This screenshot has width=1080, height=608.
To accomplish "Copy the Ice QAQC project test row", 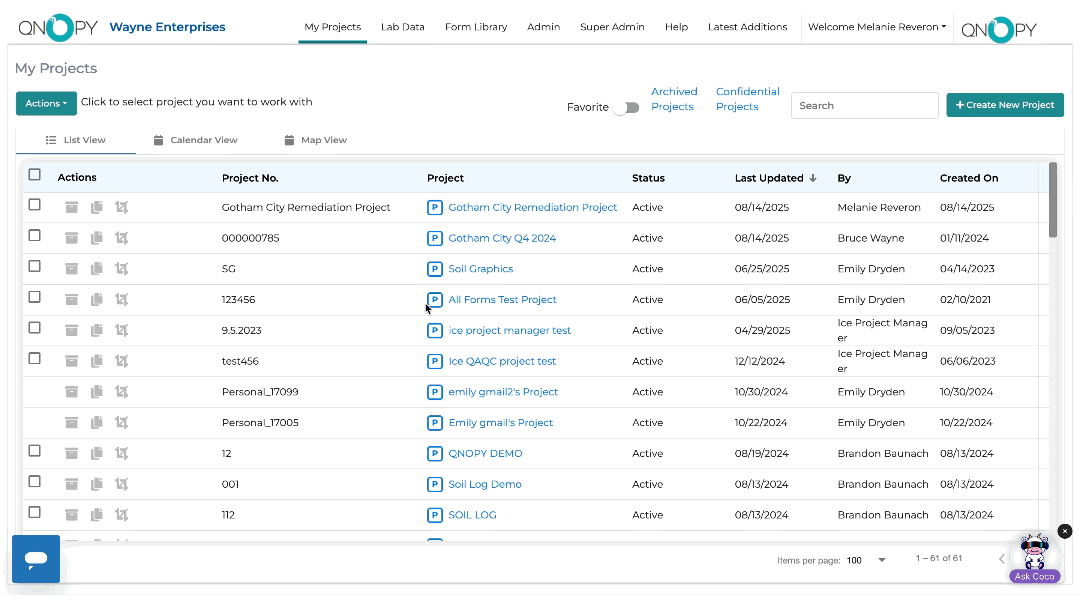I will pos(96,361).
